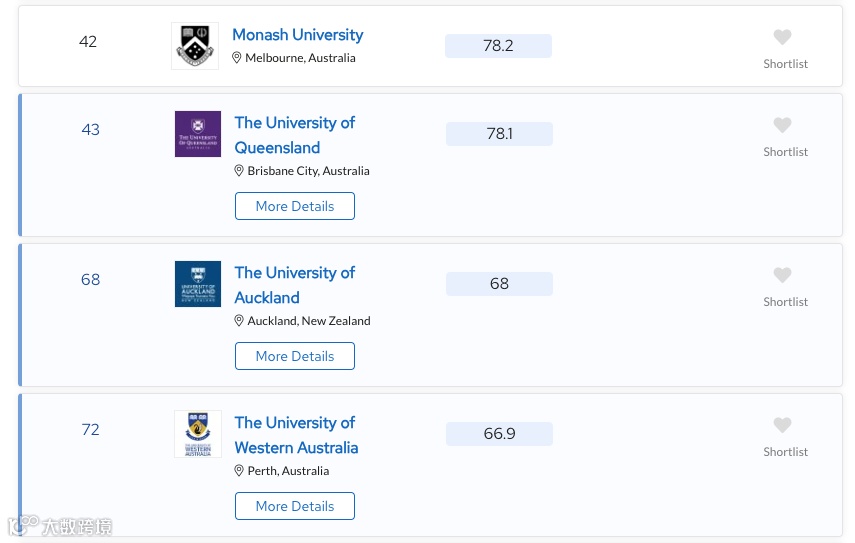855x543 pixels.
Task: Click the location pin beside Brisbane City
Action: [239, 171]
